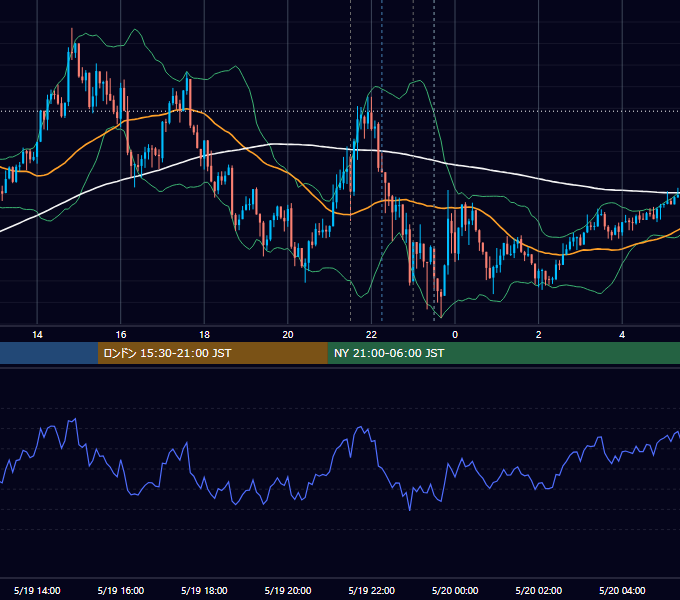Click the 20 hour label on chart axis
The height and width of the screenshot is (600, 680).
288,335
